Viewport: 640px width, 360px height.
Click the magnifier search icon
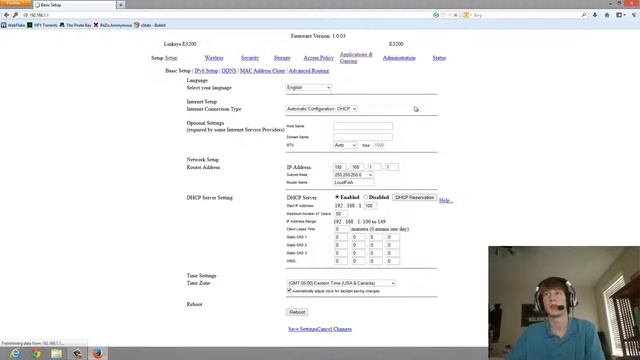click(584, 15)
